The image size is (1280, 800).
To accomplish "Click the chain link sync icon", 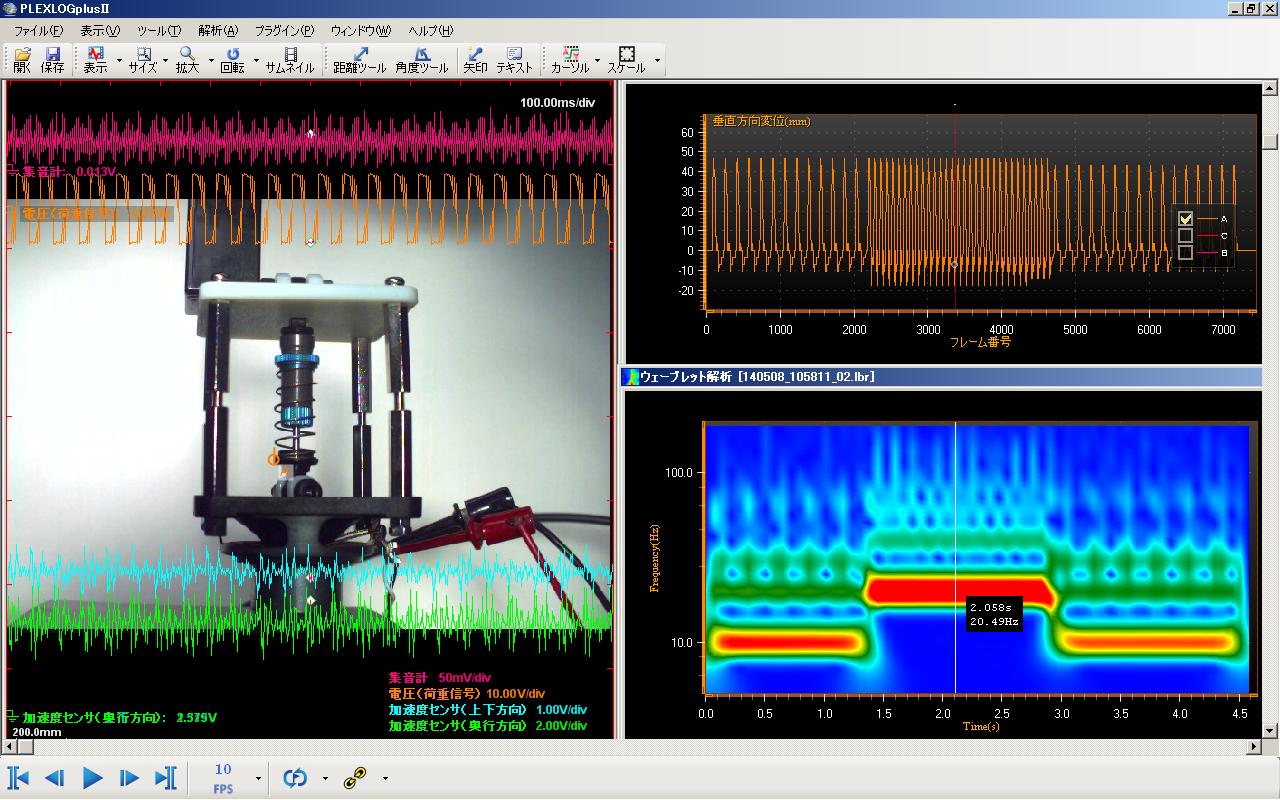I will pos(355,778).
